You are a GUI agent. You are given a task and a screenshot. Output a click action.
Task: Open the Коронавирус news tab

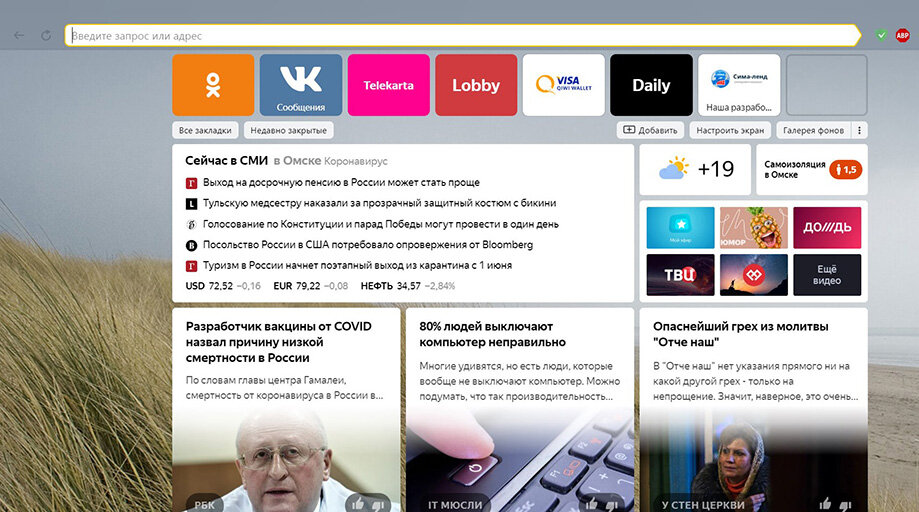coord(356,161)
